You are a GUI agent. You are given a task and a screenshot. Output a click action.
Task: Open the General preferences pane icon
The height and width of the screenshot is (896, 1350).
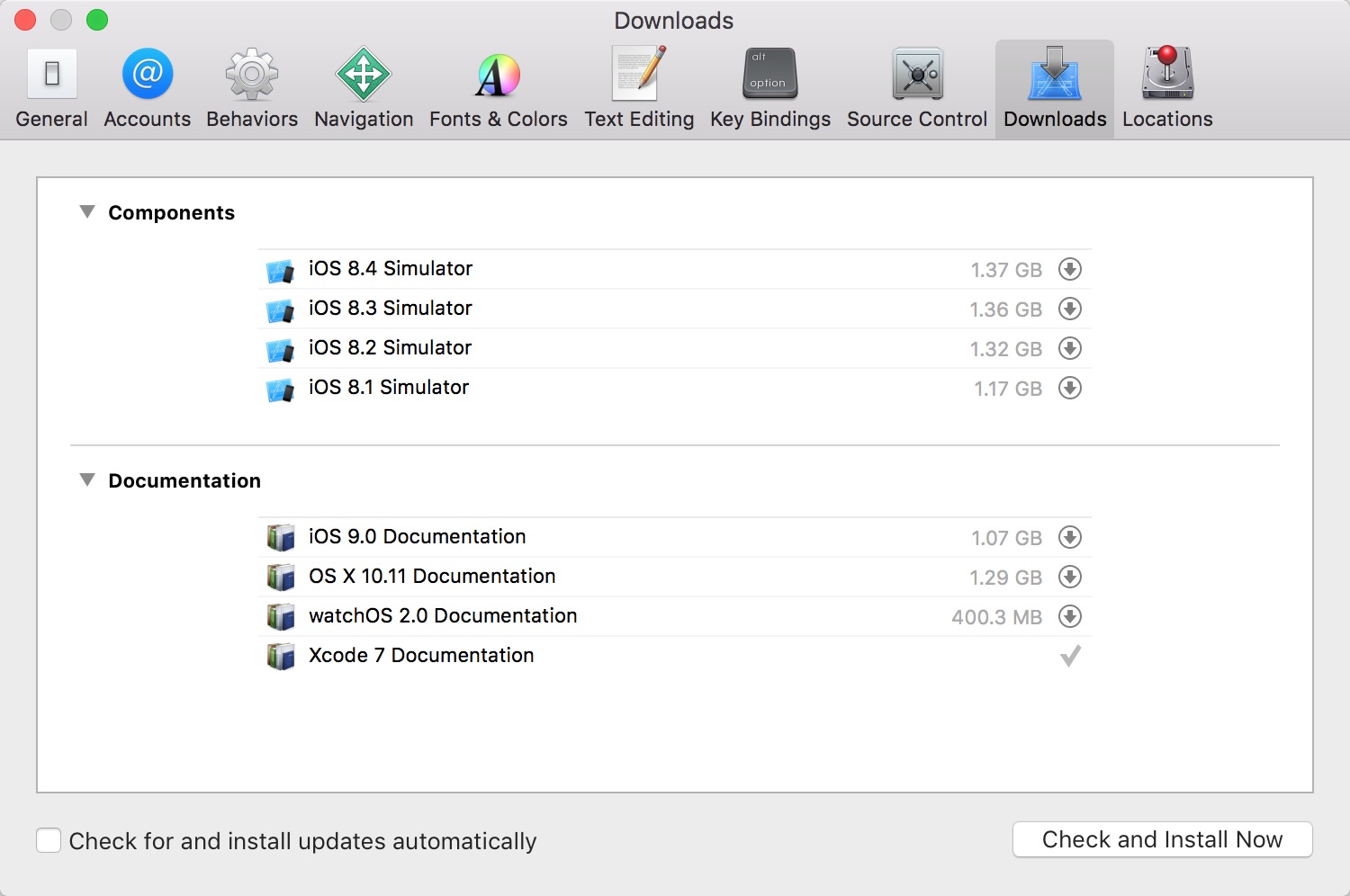coord(52,74)
